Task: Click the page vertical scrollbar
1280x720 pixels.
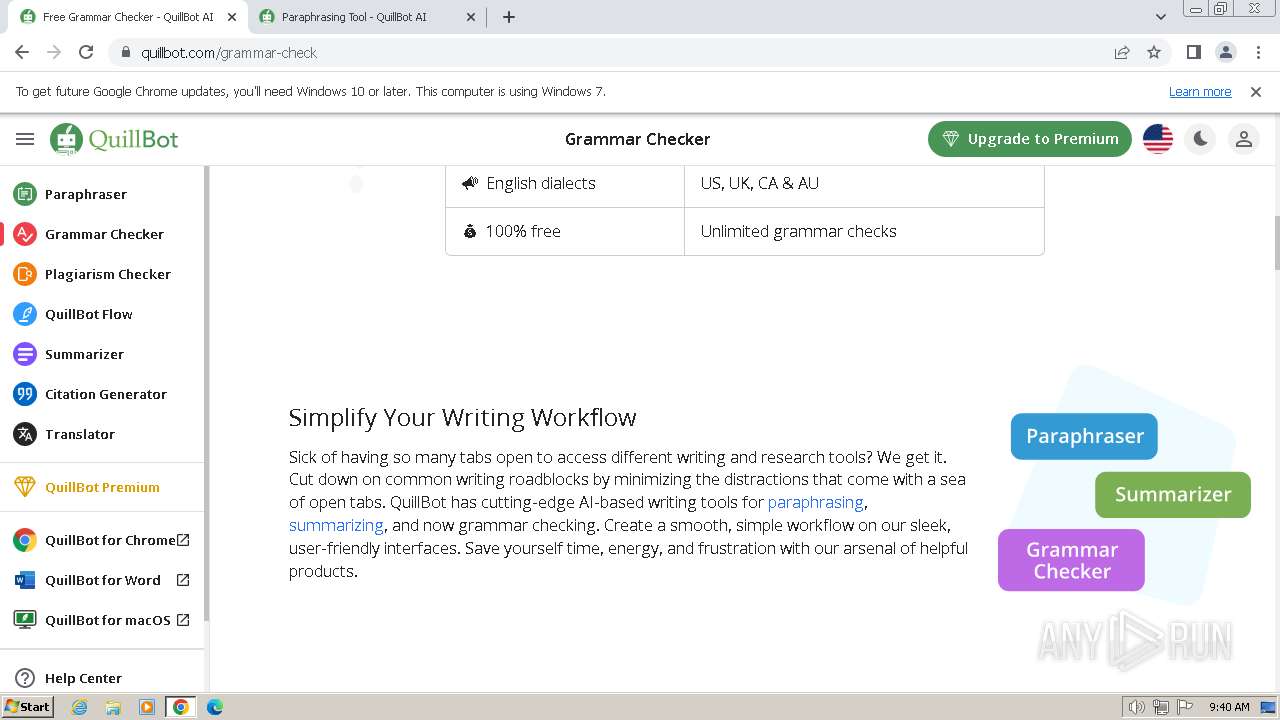Action: (x=1276, y=243)
